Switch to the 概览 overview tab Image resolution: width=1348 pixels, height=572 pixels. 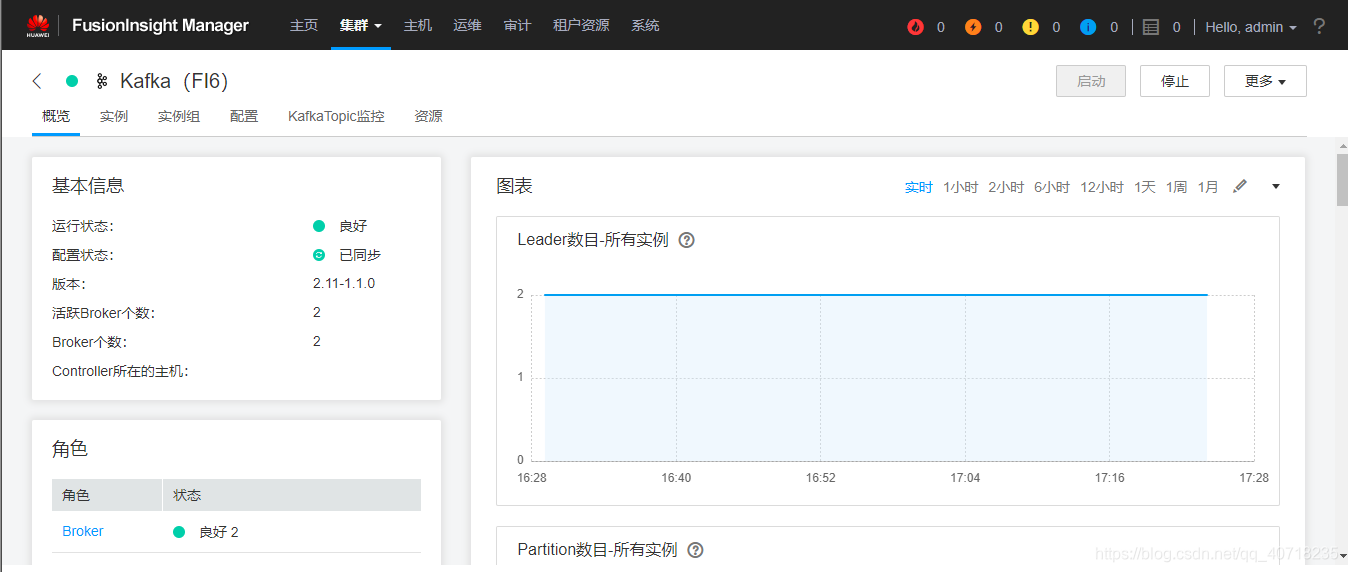pyautogui.click(x=56, y=117)
